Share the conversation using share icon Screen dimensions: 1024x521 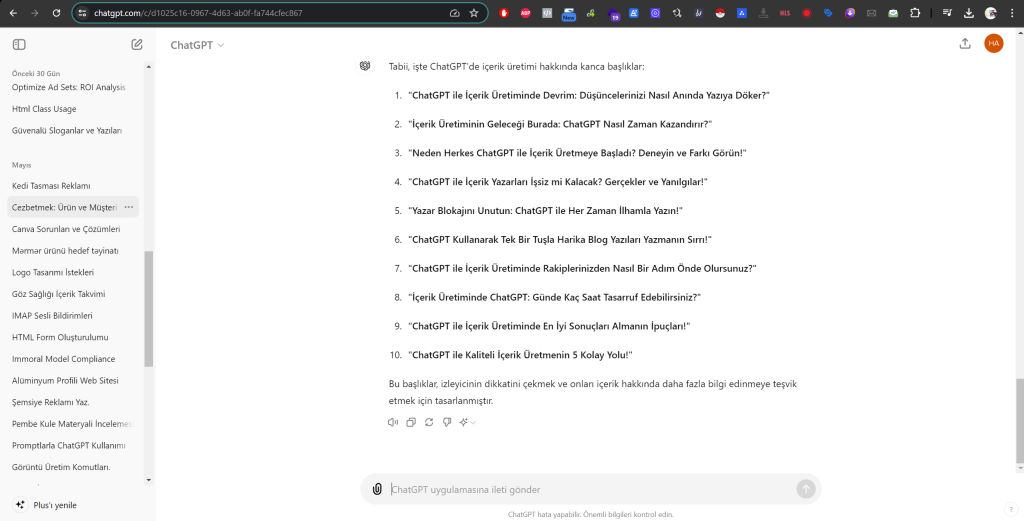[x=965, y=43]
